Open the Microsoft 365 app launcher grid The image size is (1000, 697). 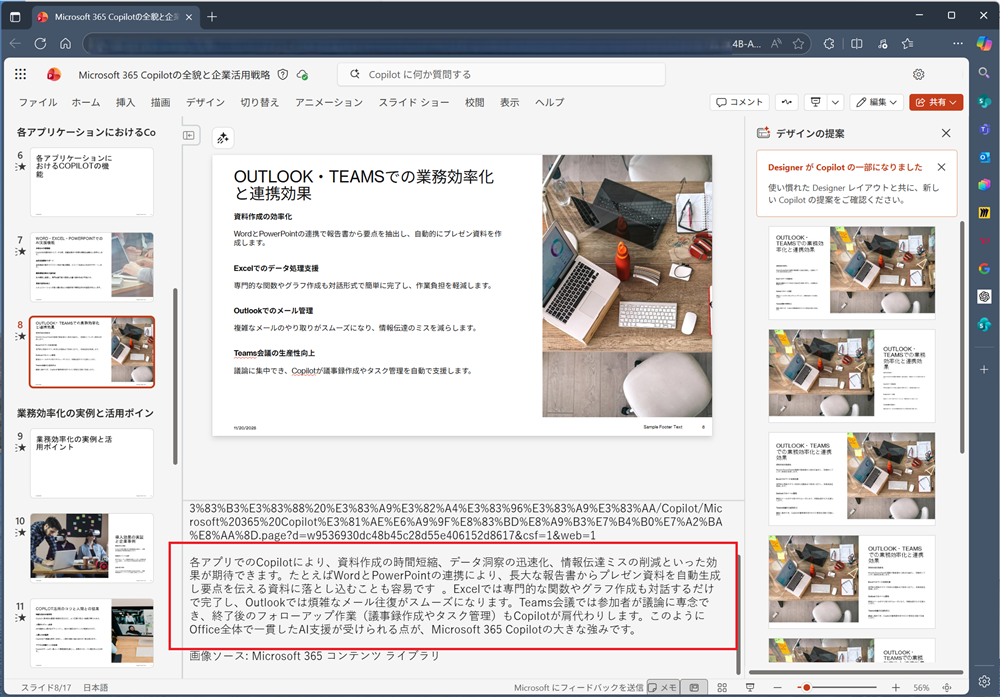(21, 74)
